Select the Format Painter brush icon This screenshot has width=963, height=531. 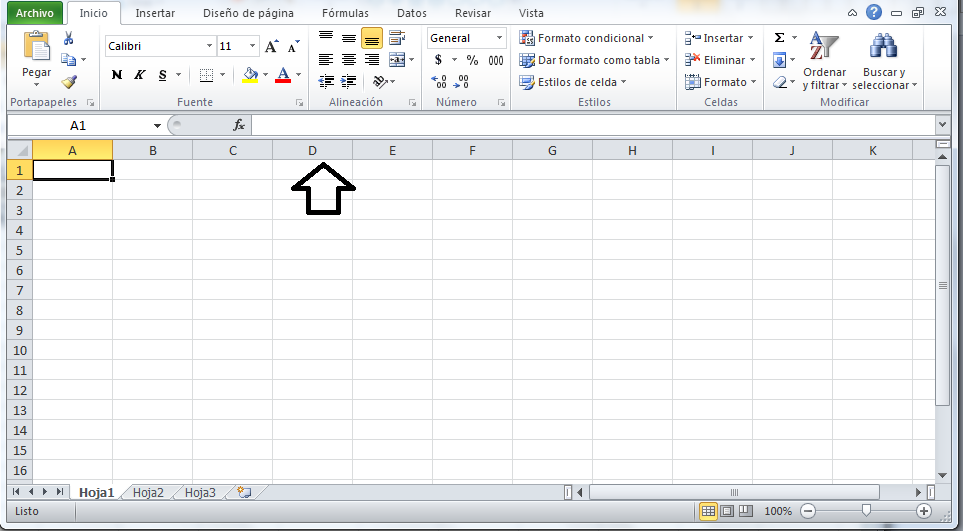click(69, 82)
